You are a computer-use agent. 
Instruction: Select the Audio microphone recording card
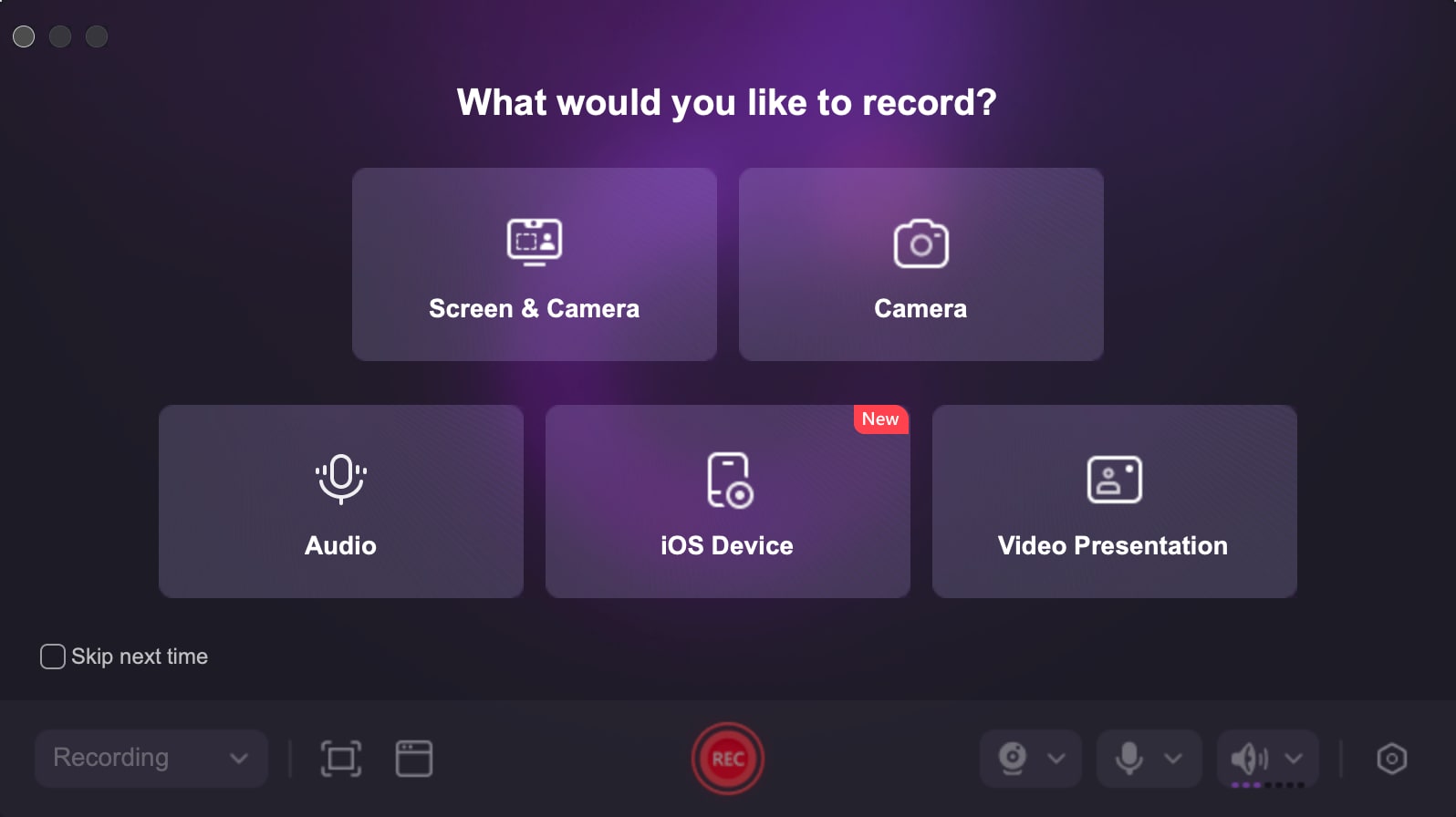point(341,502)
